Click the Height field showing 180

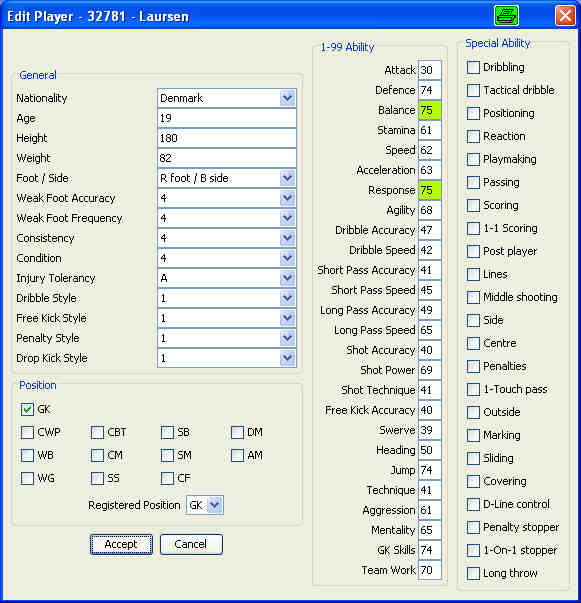tap(226, 138)
